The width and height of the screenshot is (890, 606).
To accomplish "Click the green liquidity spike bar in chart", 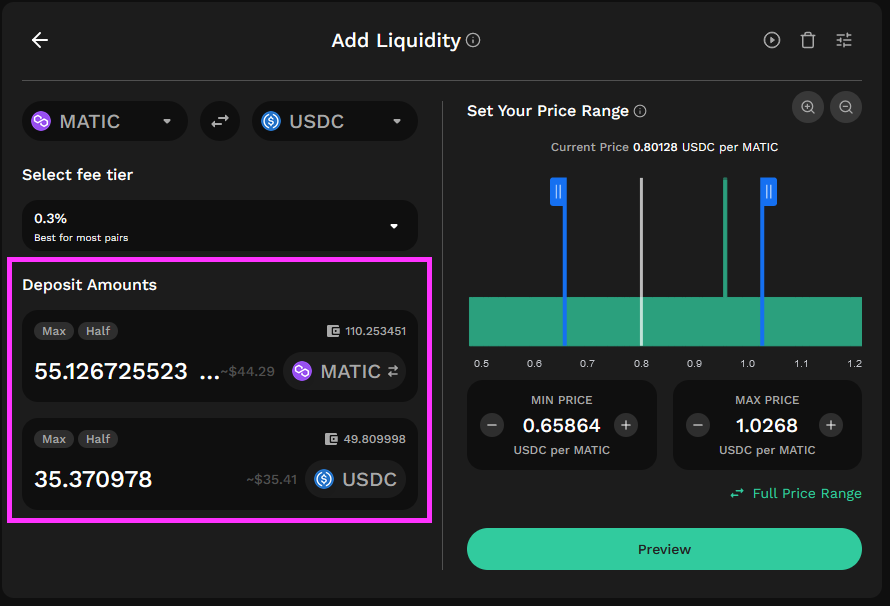I will [x=725, y=237].
